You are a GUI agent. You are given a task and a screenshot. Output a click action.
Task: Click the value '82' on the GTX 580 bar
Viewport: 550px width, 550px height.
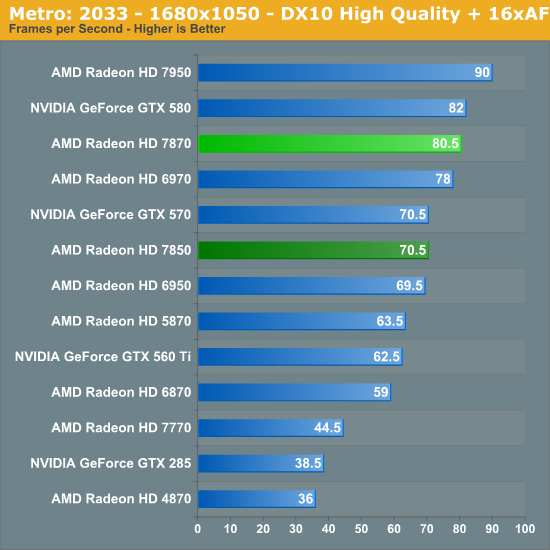456,108
